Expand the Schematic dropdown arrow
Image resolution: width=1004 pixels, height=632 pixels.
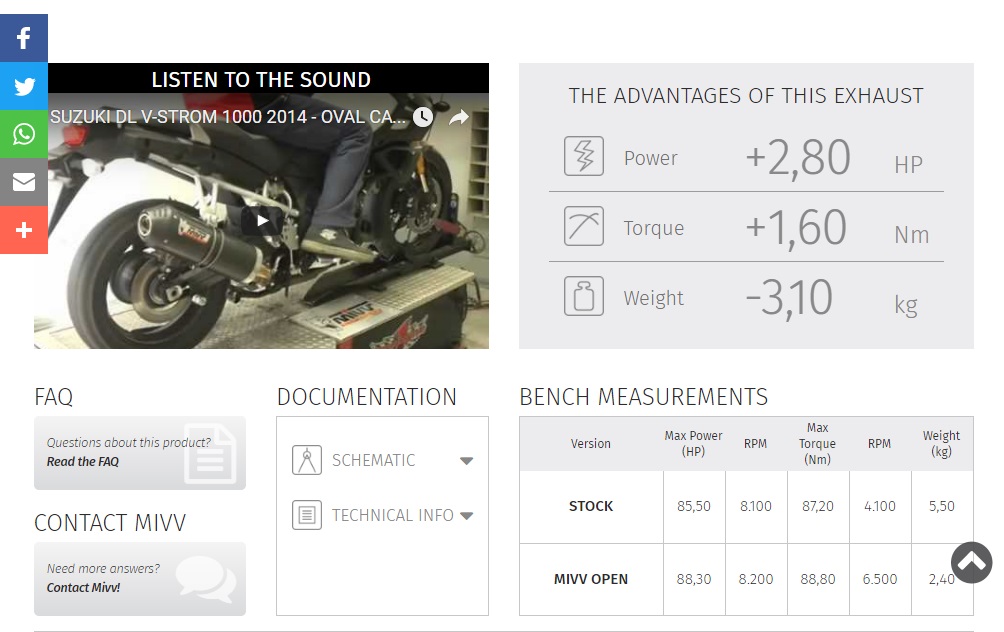[467, 461]
